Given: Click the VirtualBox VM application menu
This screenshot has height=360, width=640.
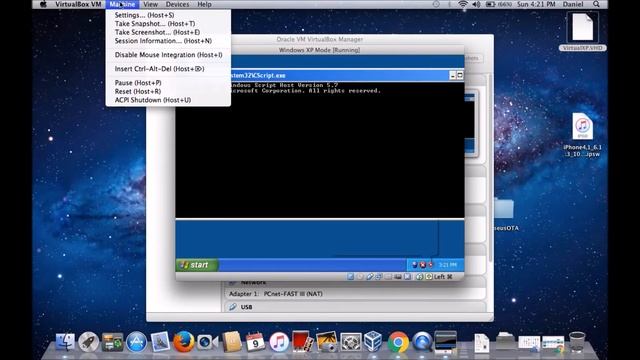Looking at the screenshot, I should tap(78, 4).
